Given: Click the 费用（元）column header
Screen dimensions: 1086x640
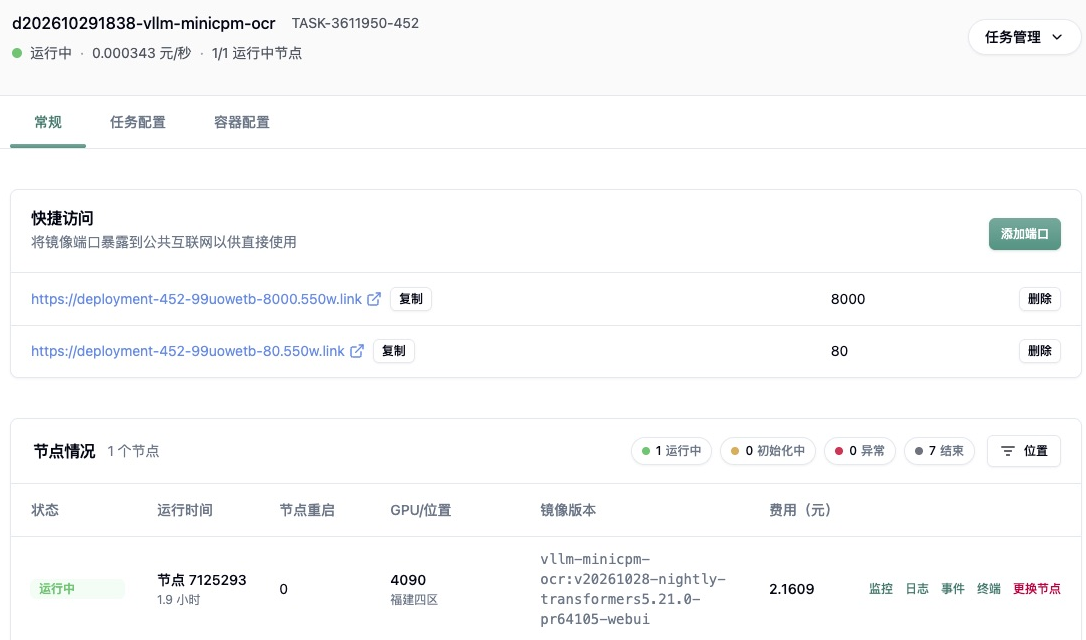Looking at the screenshot, I should pos(800,510).
